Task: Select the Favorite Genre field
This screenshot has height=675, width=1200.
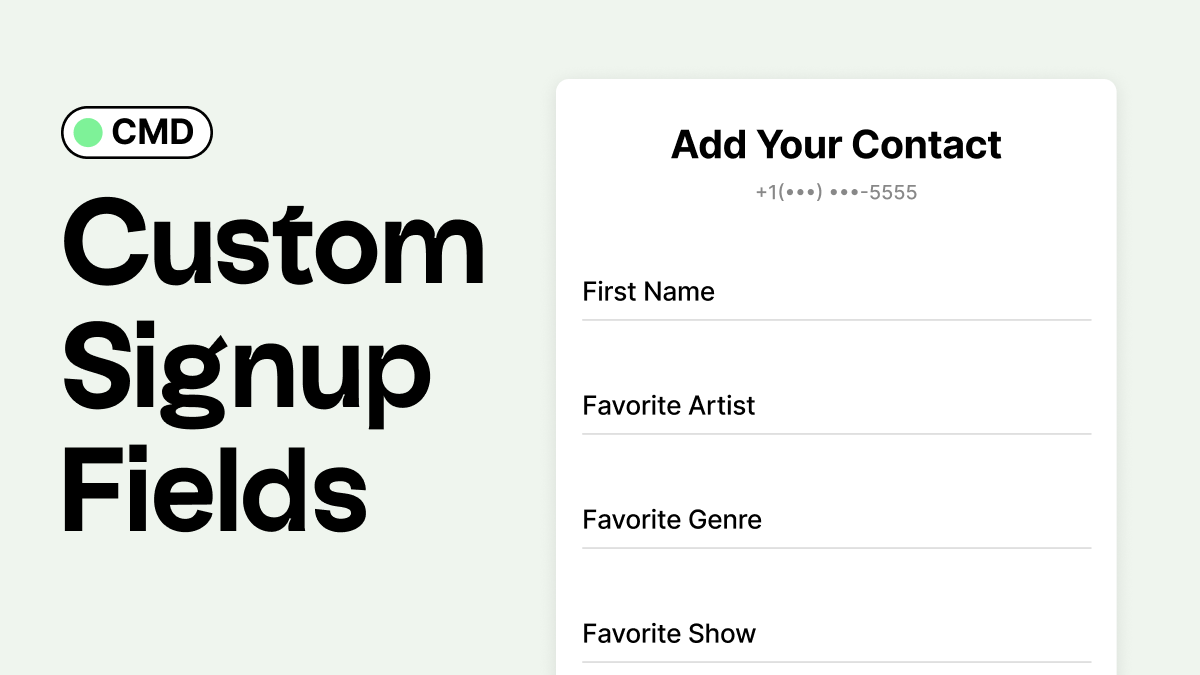Action: [836, 520]
